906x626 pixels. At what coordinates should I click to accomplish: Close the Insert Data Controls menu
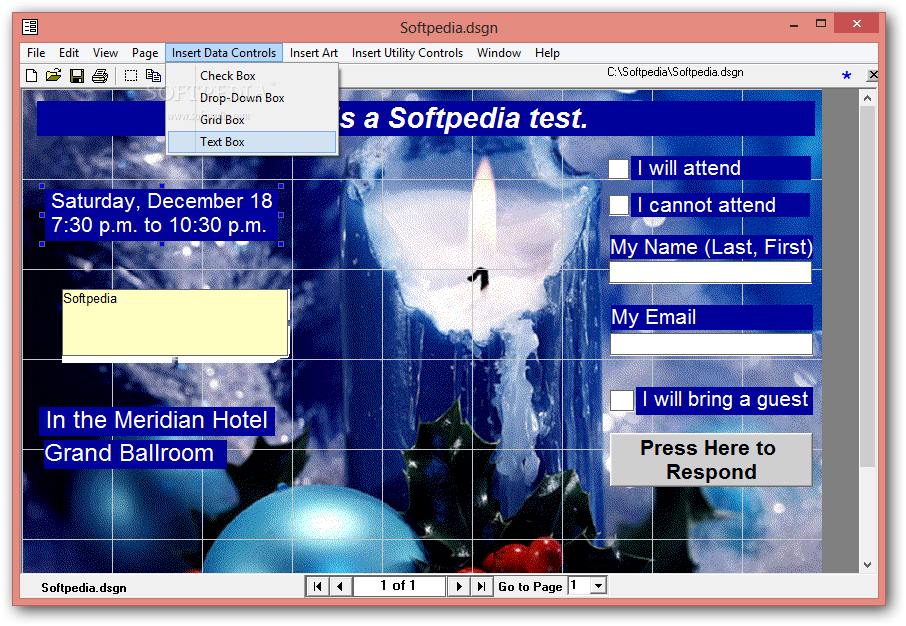[x=224, y=53]
